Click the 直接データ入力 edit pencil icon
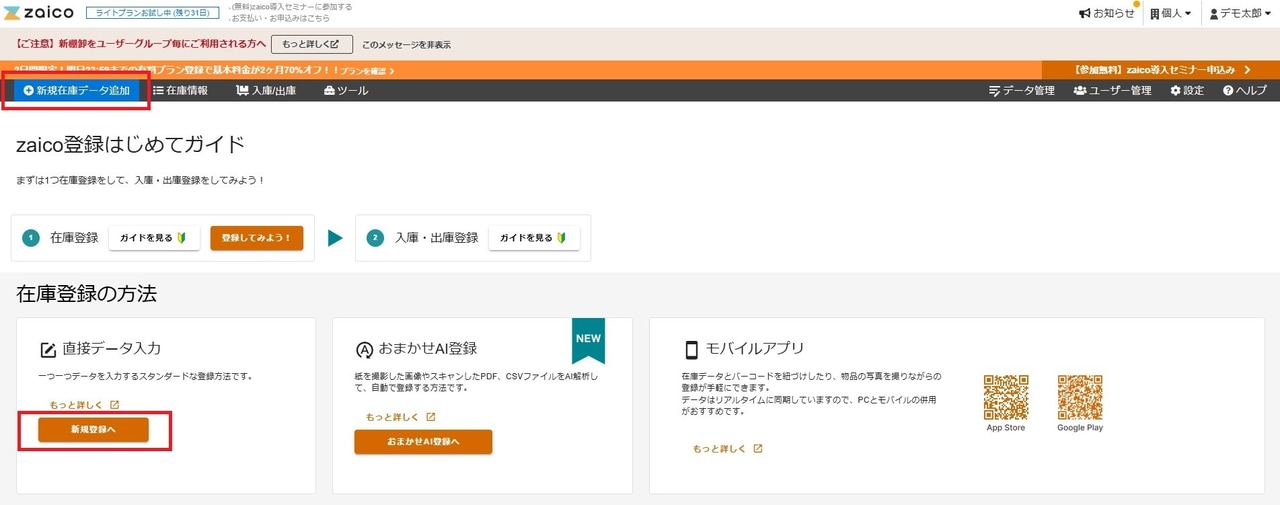Screen dimensions: 1280x505 click(47, 349)
